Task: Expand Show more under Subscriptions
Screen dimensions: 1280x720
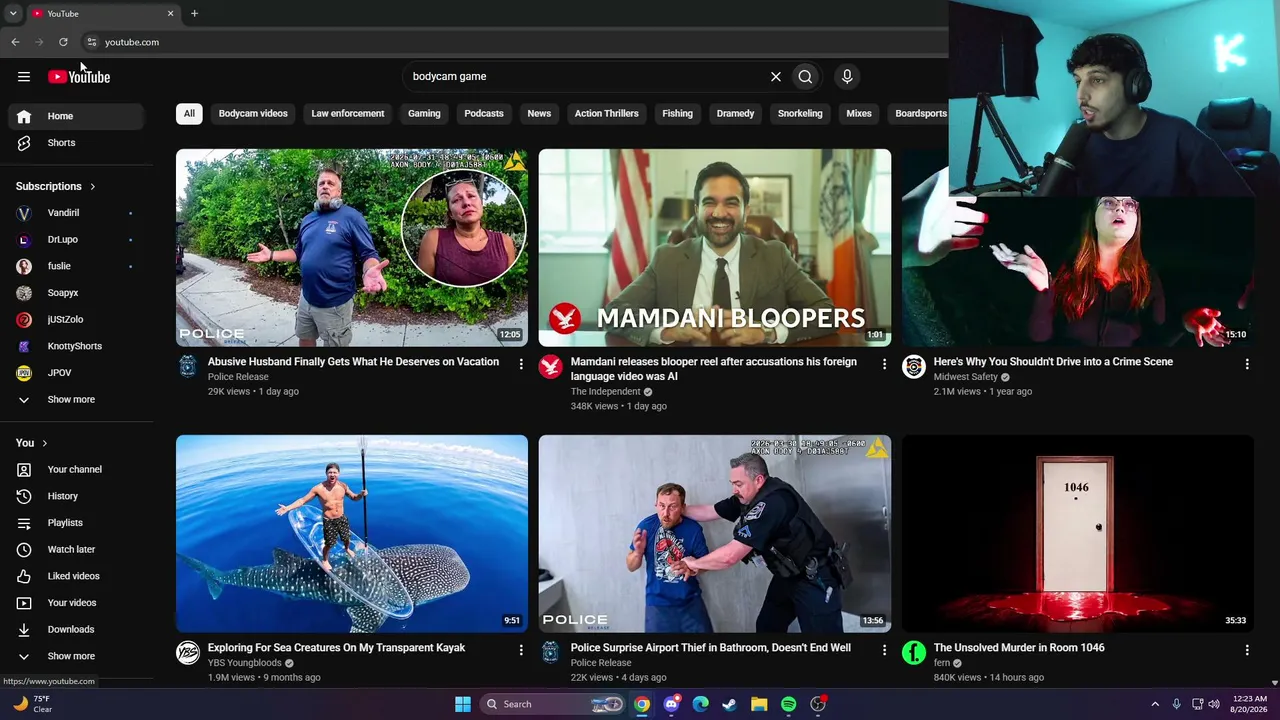Action: pos(77,400)
